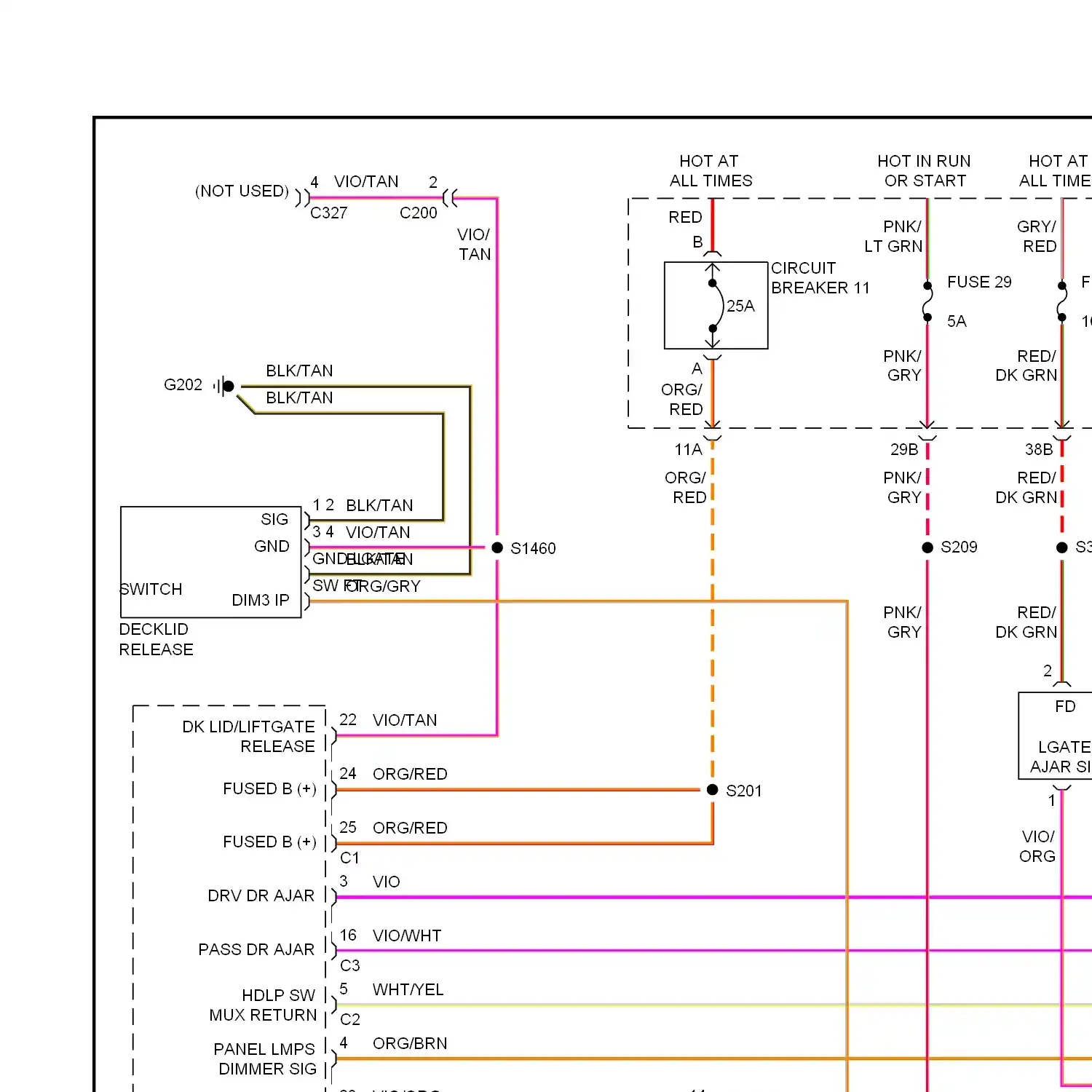Viewport: 1092px width, 1092px height.
Task: Click the ORG/GRY wire label
Action: coord(384,586)
